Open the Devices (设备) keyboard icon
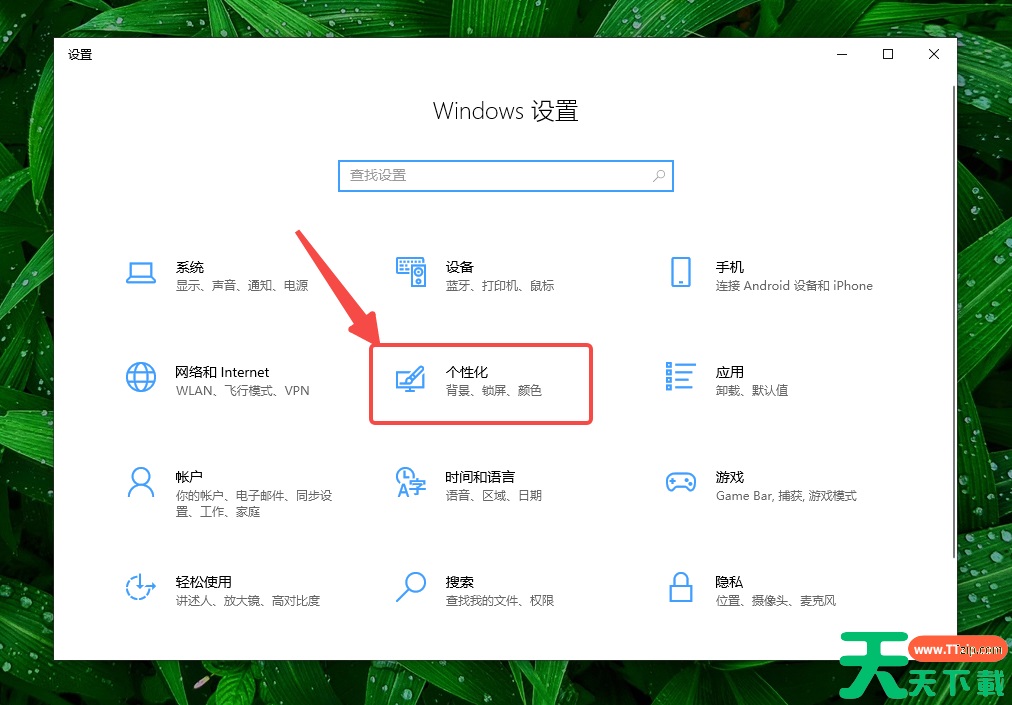1012x705 pixels. [411, 272]
